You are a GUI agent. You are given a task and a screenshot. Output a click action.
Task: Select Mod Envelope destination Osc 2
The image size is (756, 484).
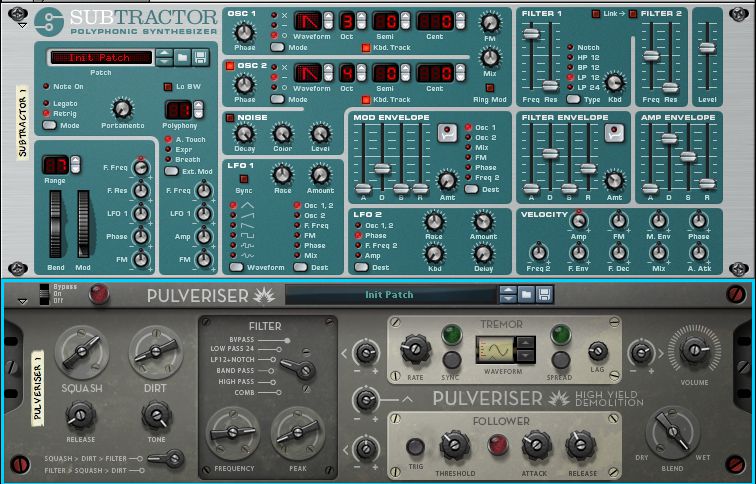(468, 137)
